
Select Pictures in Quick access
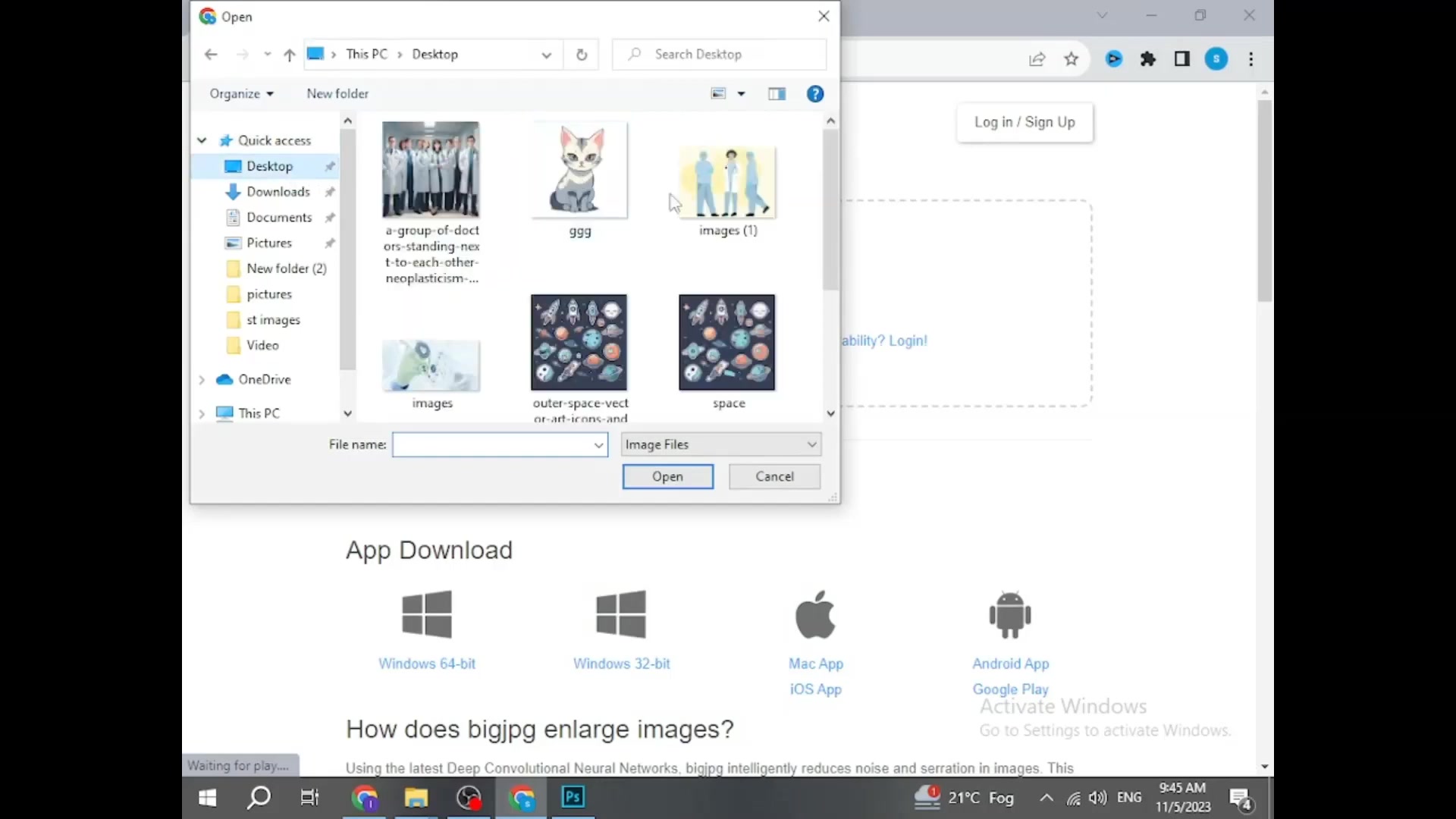pos(268,243)
